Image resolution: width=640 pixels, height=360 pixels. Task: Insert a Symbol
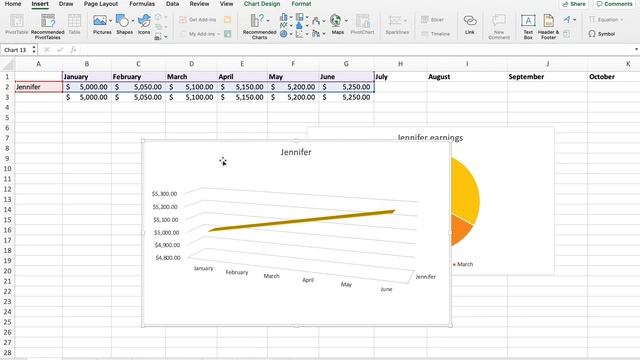coord(602,34)
